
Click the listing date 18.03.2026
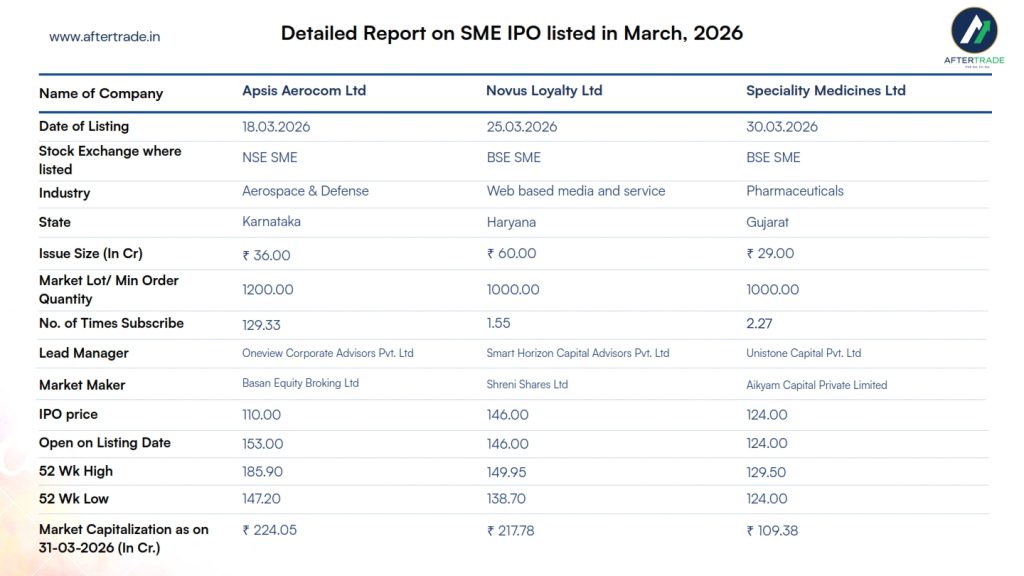[278, 127]
